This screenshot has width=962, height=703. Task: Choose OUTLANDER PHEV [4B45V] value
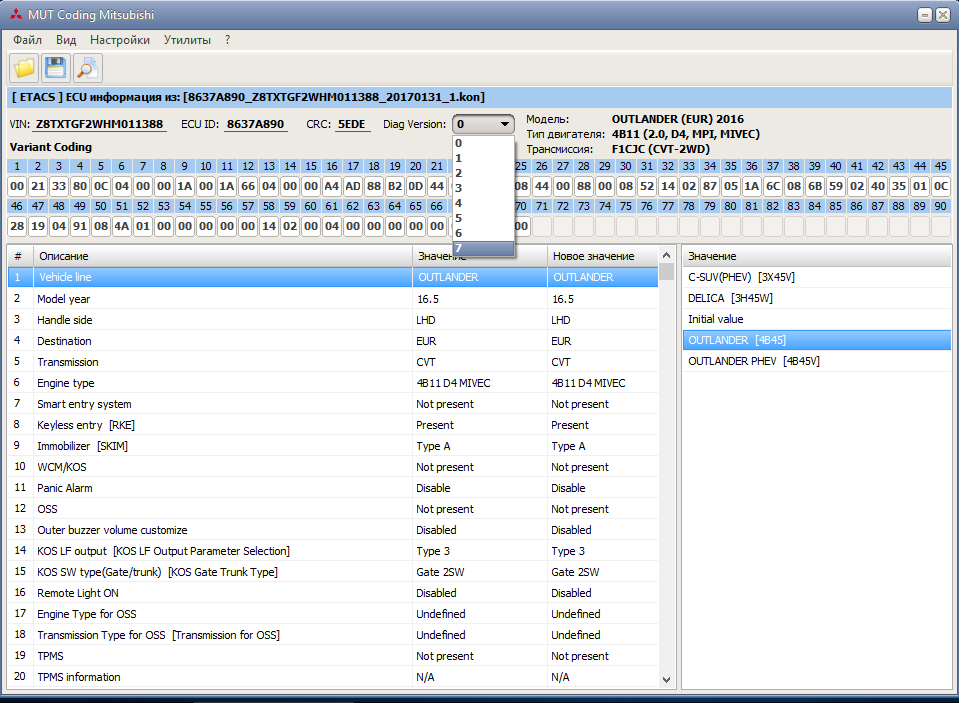(817, 361)
